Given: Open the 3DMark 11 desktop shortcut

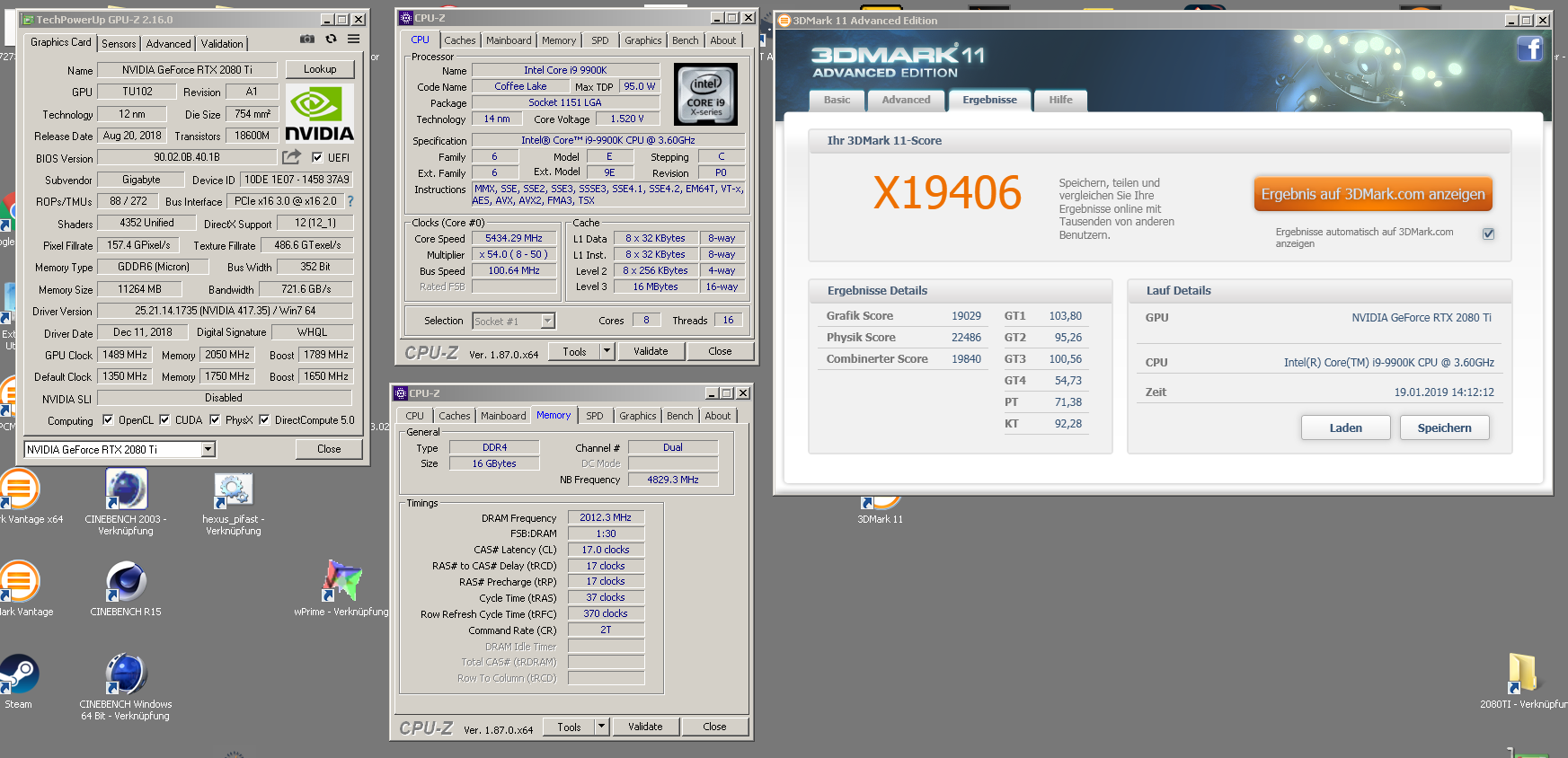Looking at the screenshot, I should [880, 509].
